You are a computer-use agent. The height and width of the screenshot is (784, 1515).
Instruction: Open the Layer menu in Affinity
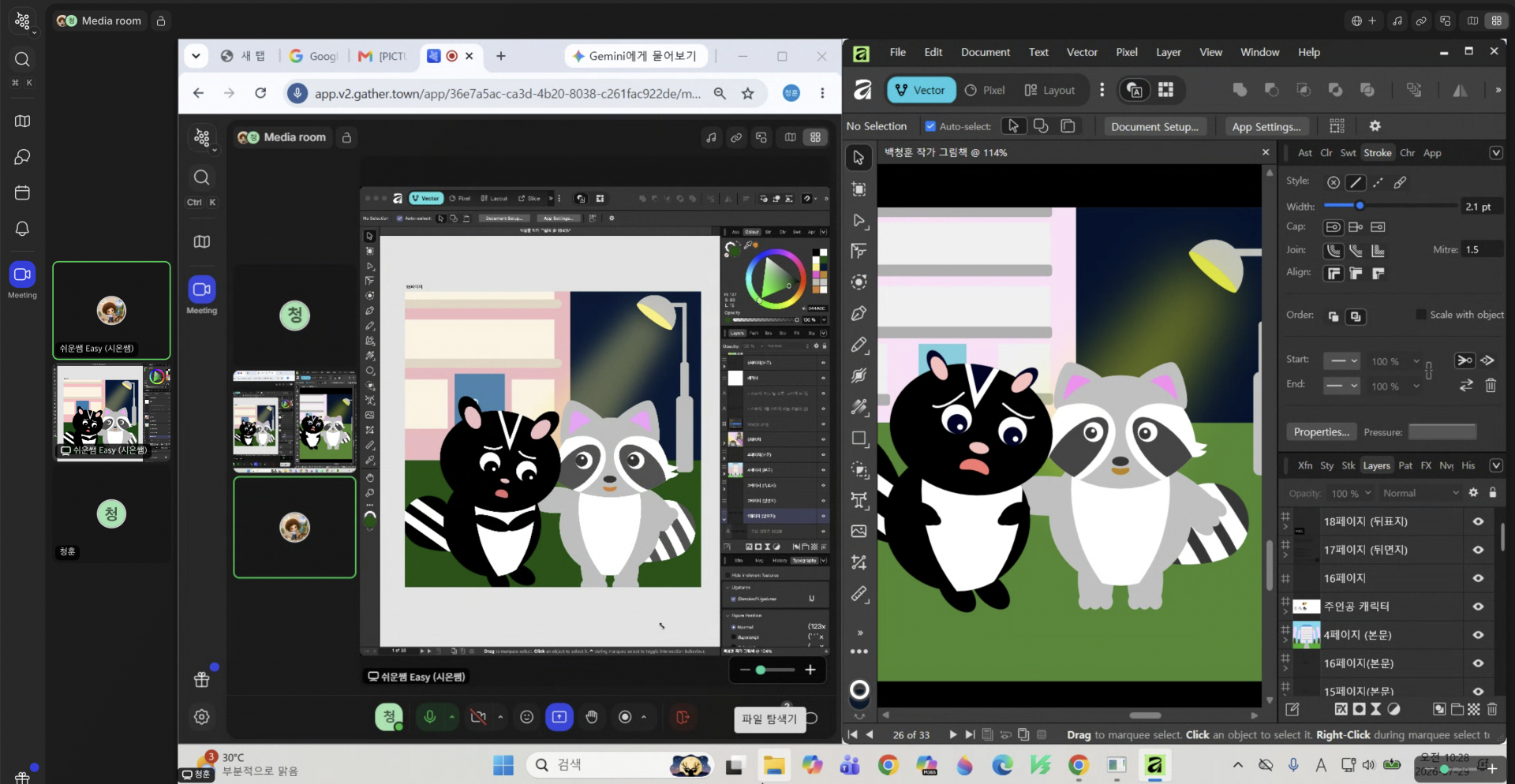[1168, 52]
